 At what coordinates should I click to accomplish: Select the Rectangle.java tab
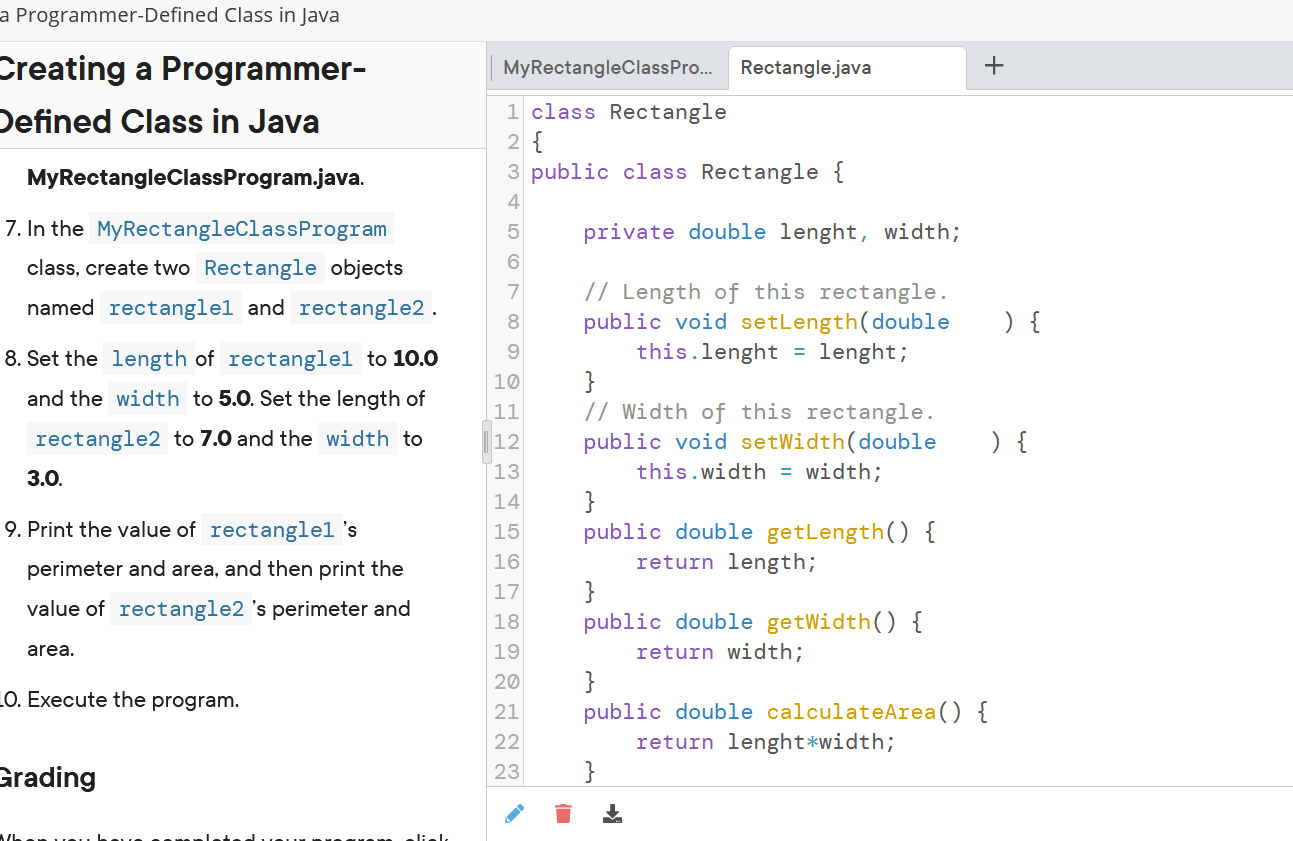tap(847, 68)
